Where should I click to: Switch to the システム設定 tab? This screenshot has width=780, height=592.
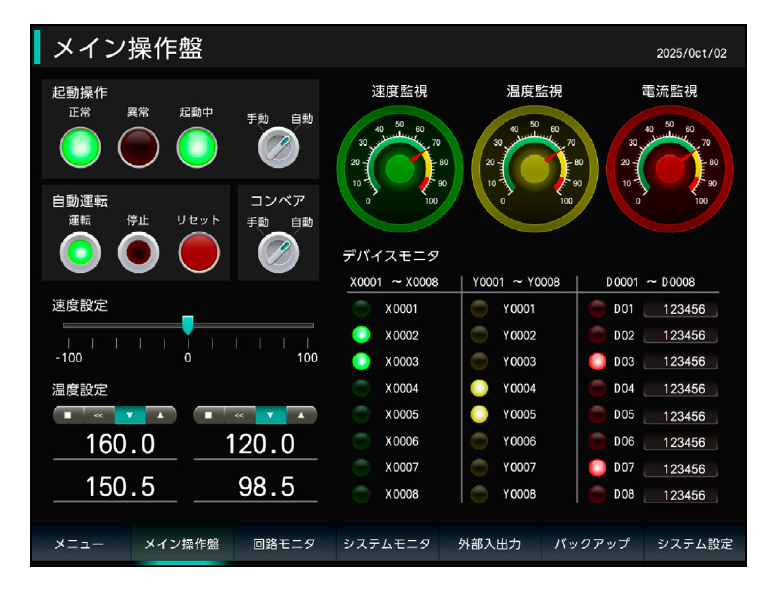tap(694, 544)
